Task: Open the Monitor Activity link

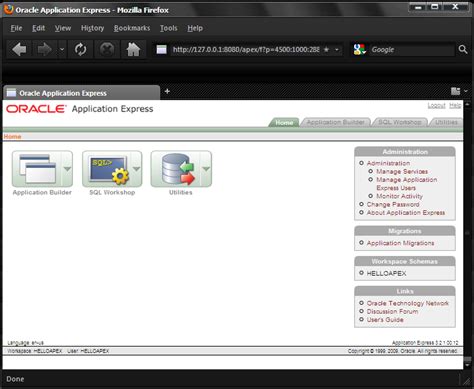Action: tap(399, 196)
